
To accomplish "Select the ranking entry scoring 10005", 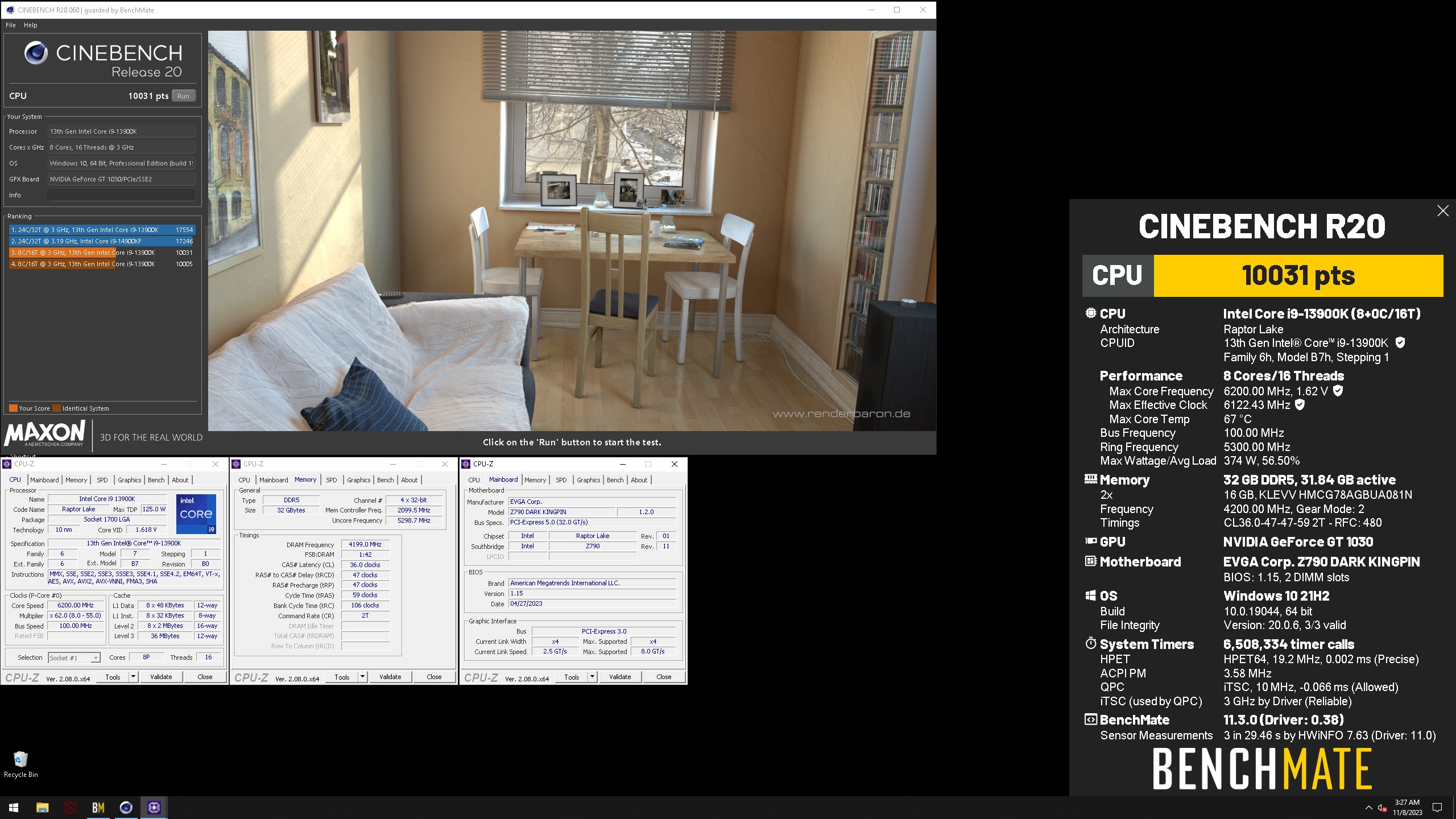I will pyautogui.click(x=102, y=264).
